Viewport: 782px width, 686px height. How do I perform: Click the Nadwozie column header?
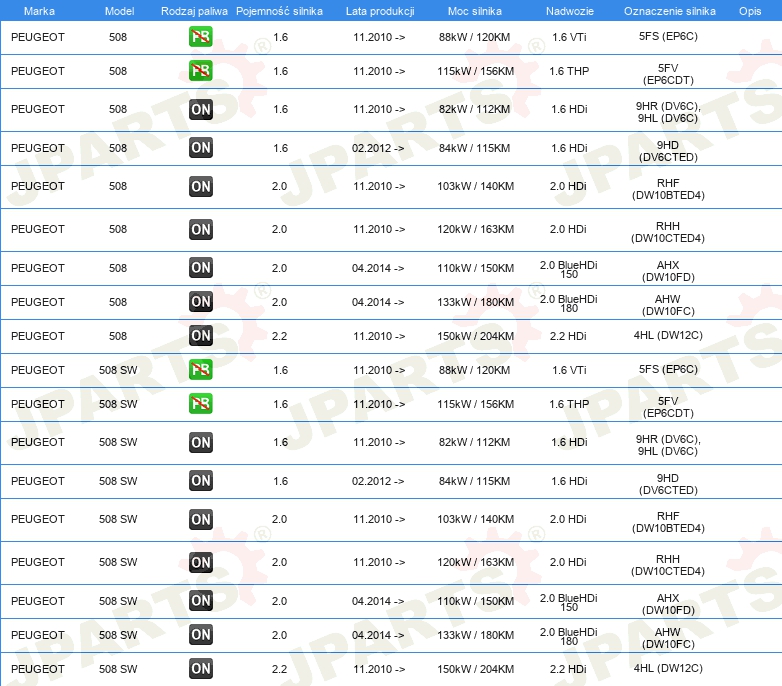click(570, 11)
